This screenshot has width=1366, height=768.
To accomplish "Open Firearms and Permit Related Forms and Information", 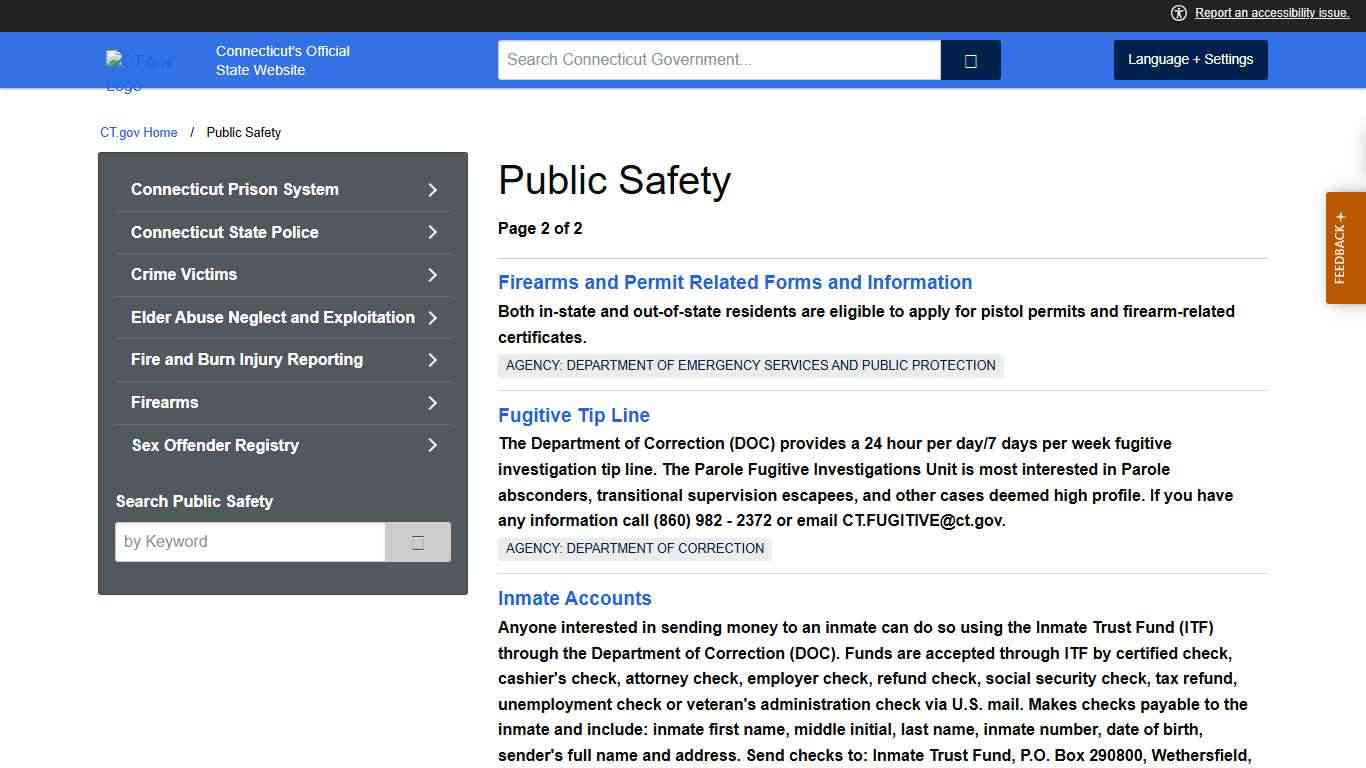I will [x=735, y=282].
